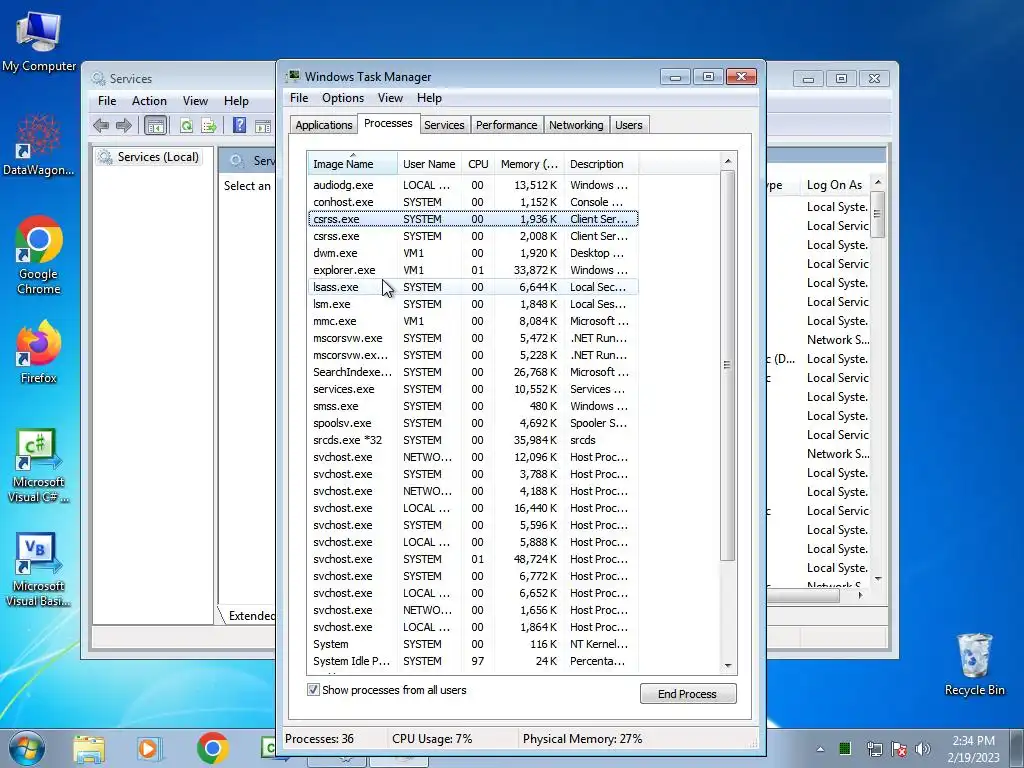
Task: Select the spoolsv.exe process row
Action: click(473, 423)
